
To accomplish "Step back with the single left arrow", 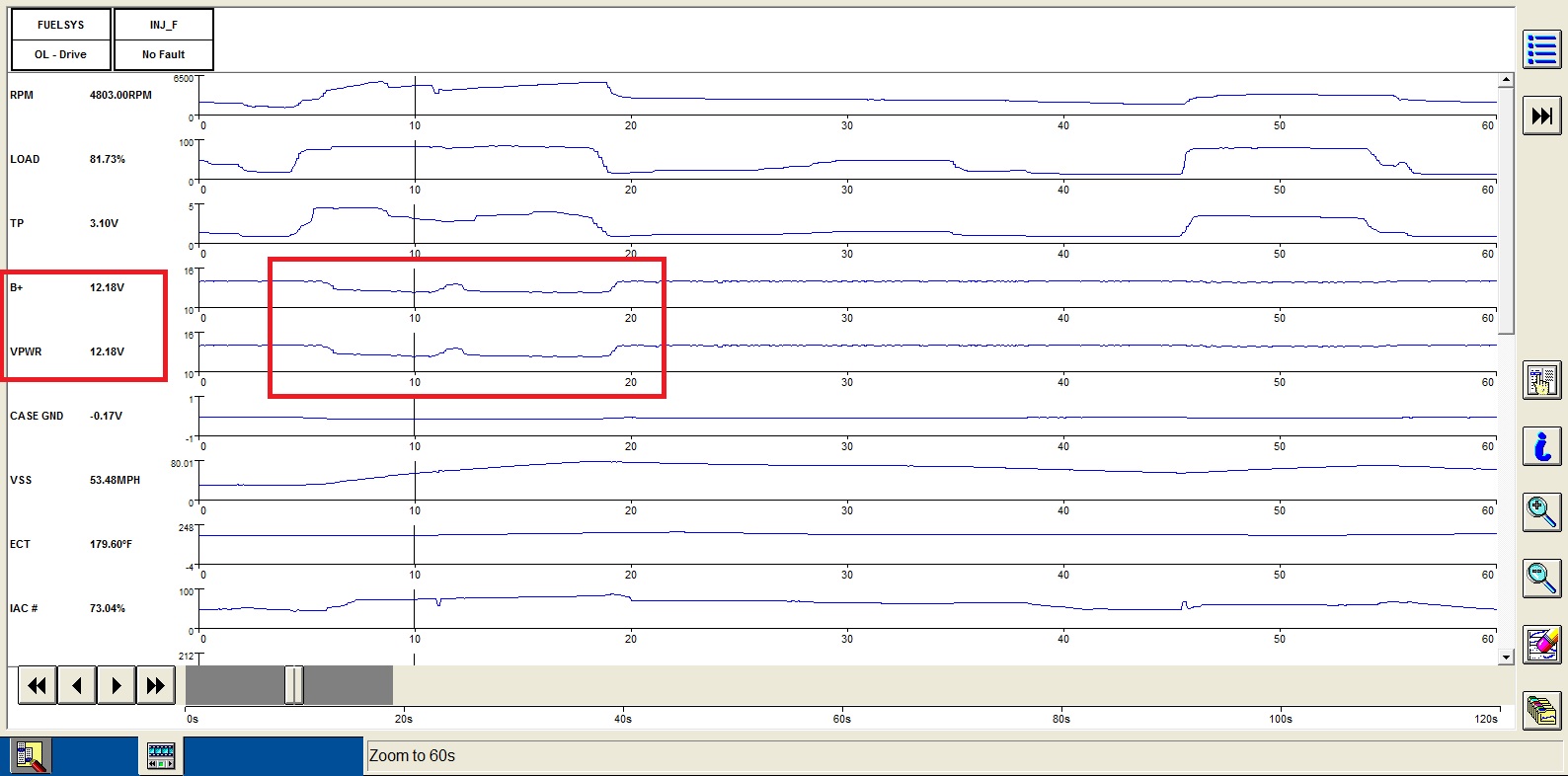I will [x=76, y=685].
